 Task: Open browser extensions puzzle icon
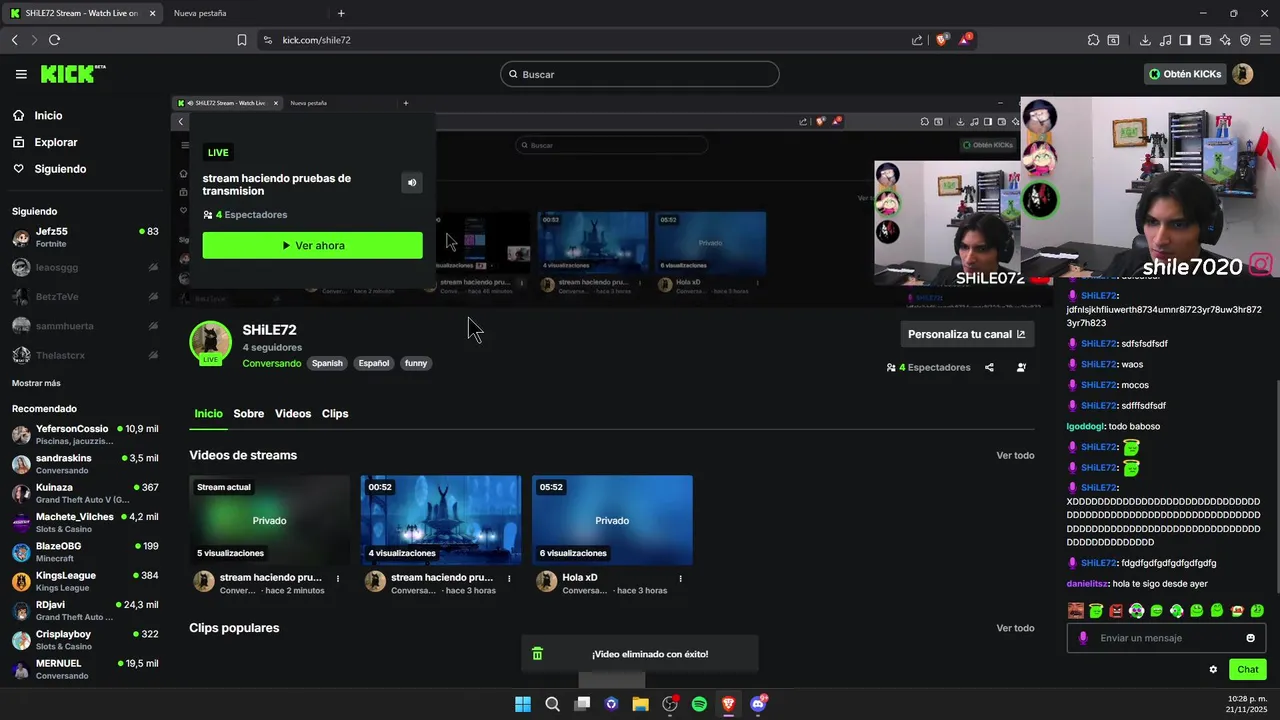[x=1093, y=40]
